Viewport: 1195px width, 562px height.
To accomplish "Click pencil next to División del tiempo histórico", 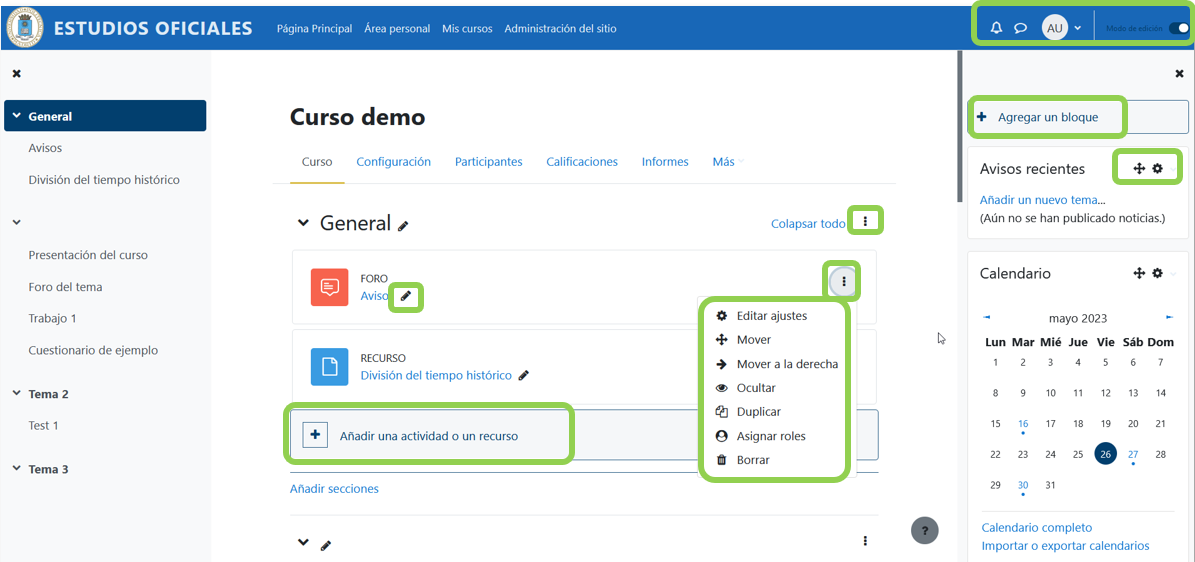I will (523, 375).
